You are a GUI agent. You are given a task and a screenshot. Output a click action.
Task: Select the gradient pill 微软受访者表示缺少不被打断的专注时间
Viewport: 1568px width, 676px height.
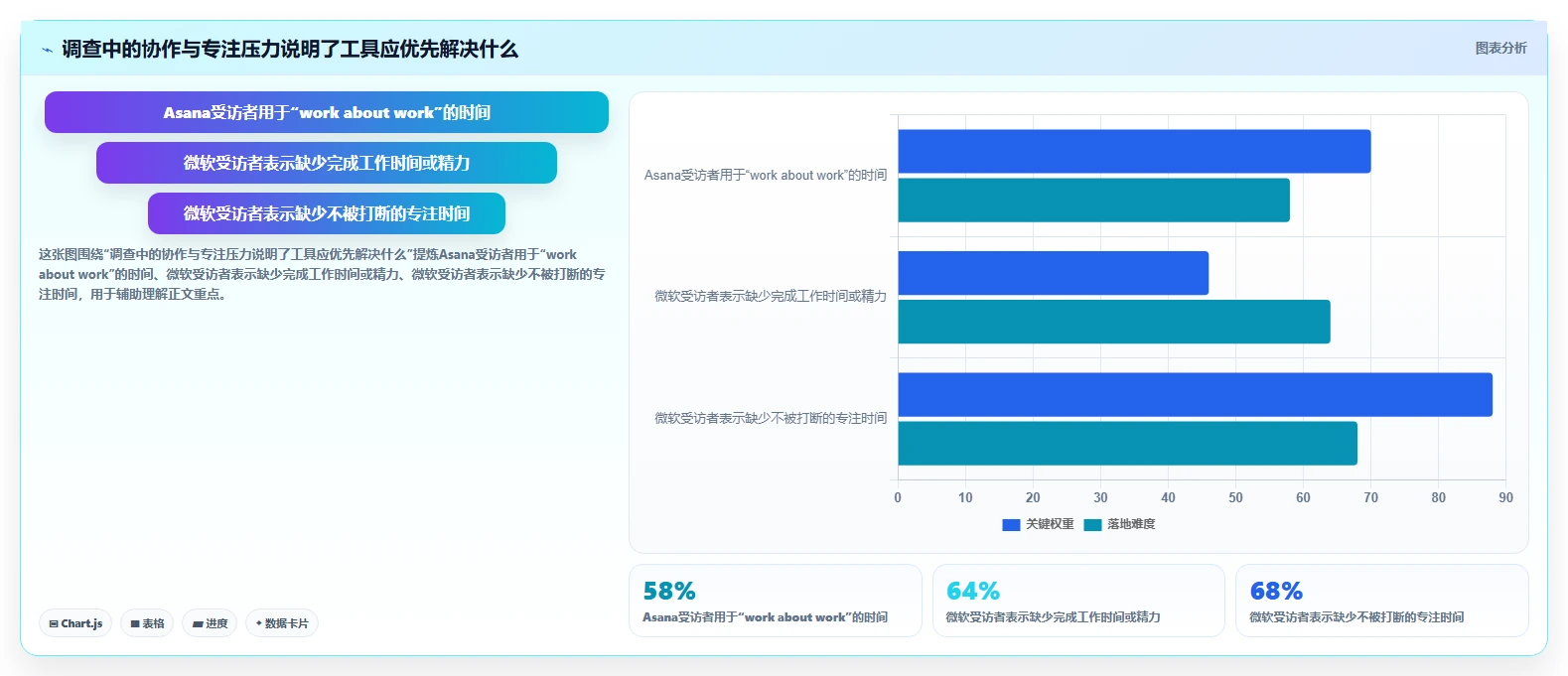[327, 213]
